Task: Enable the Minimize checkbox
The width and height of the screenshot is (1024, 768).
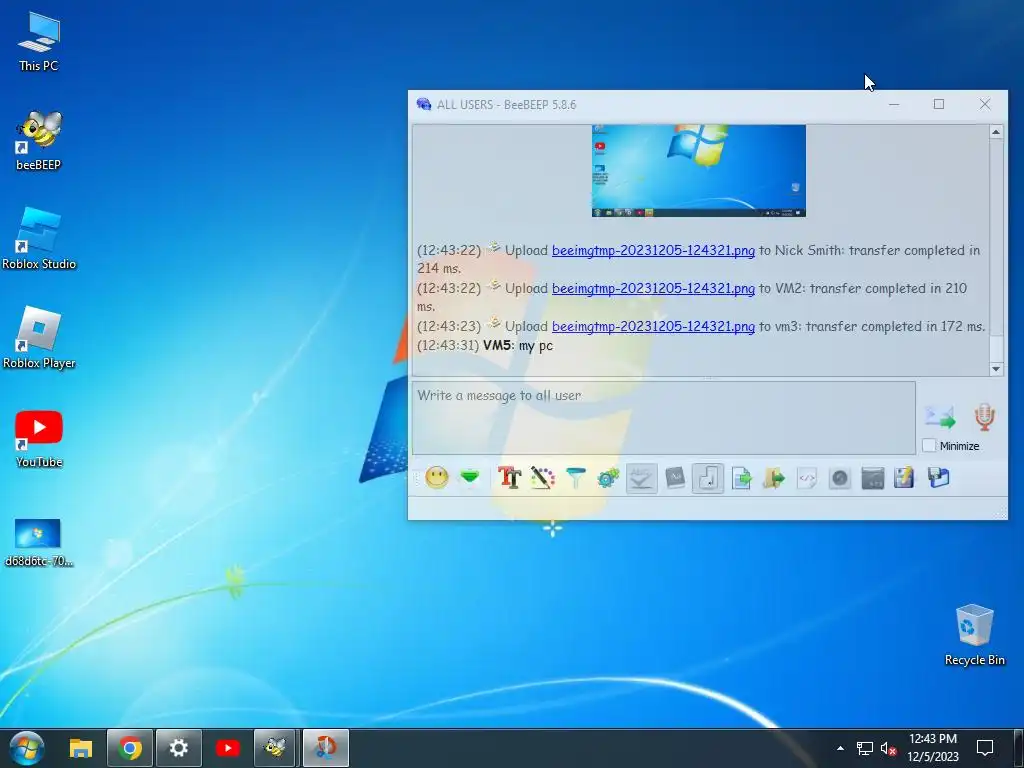Action: coord(929,445)
